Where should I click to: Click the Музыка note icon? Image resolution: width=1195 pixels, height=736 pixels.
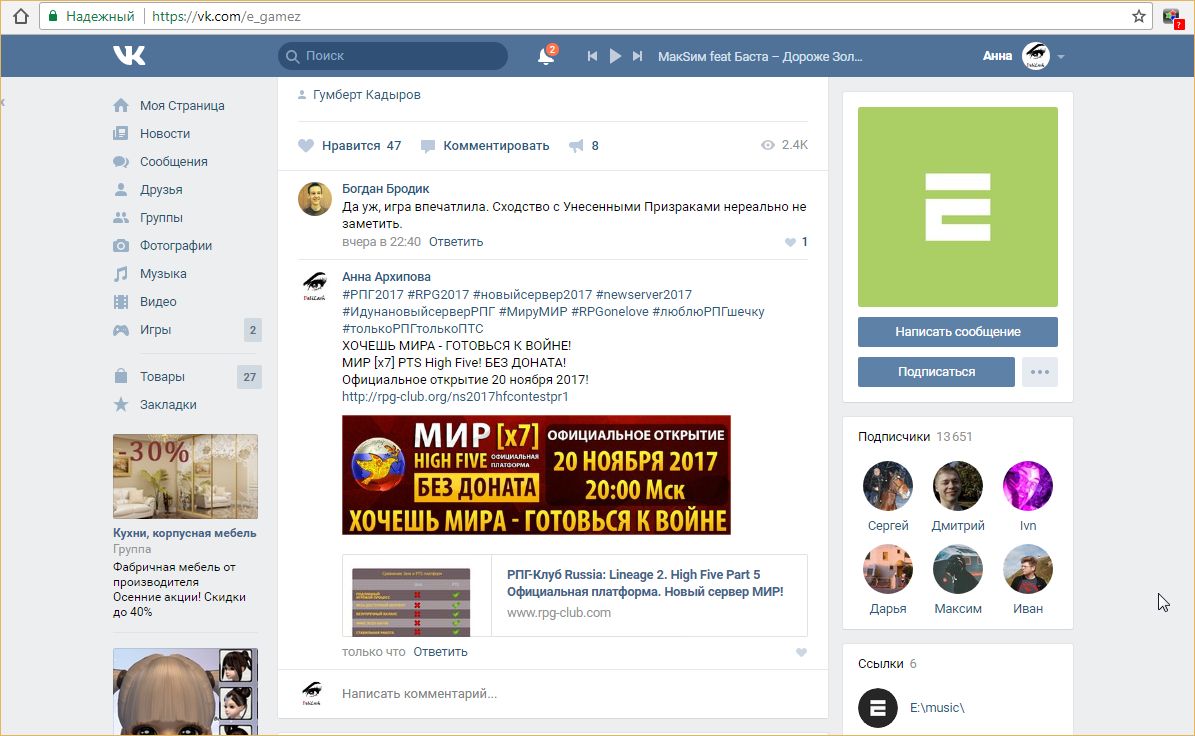pyautogui.click(x=121, y=274)
